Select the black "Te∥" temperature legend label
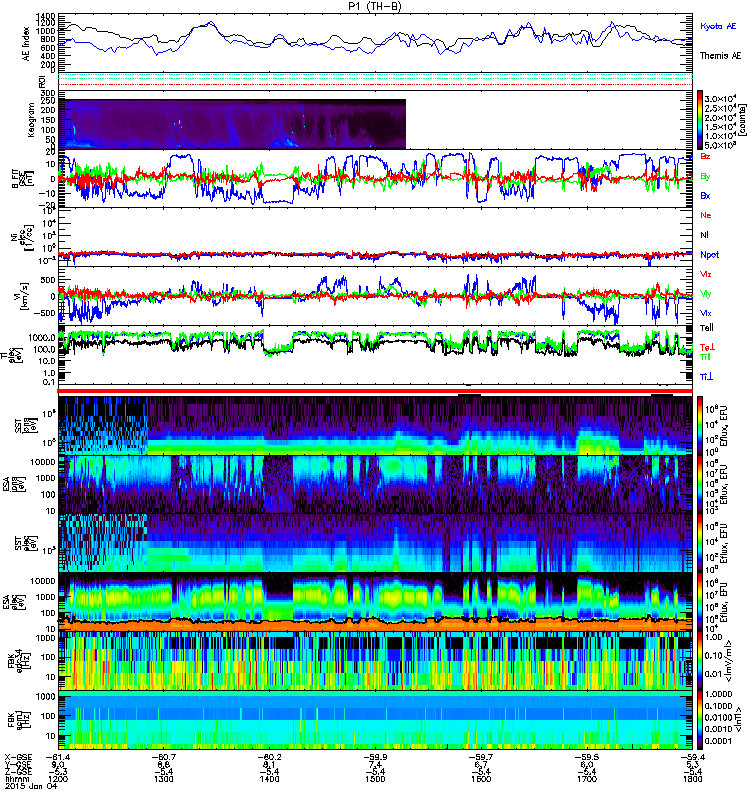 [707, 328]
